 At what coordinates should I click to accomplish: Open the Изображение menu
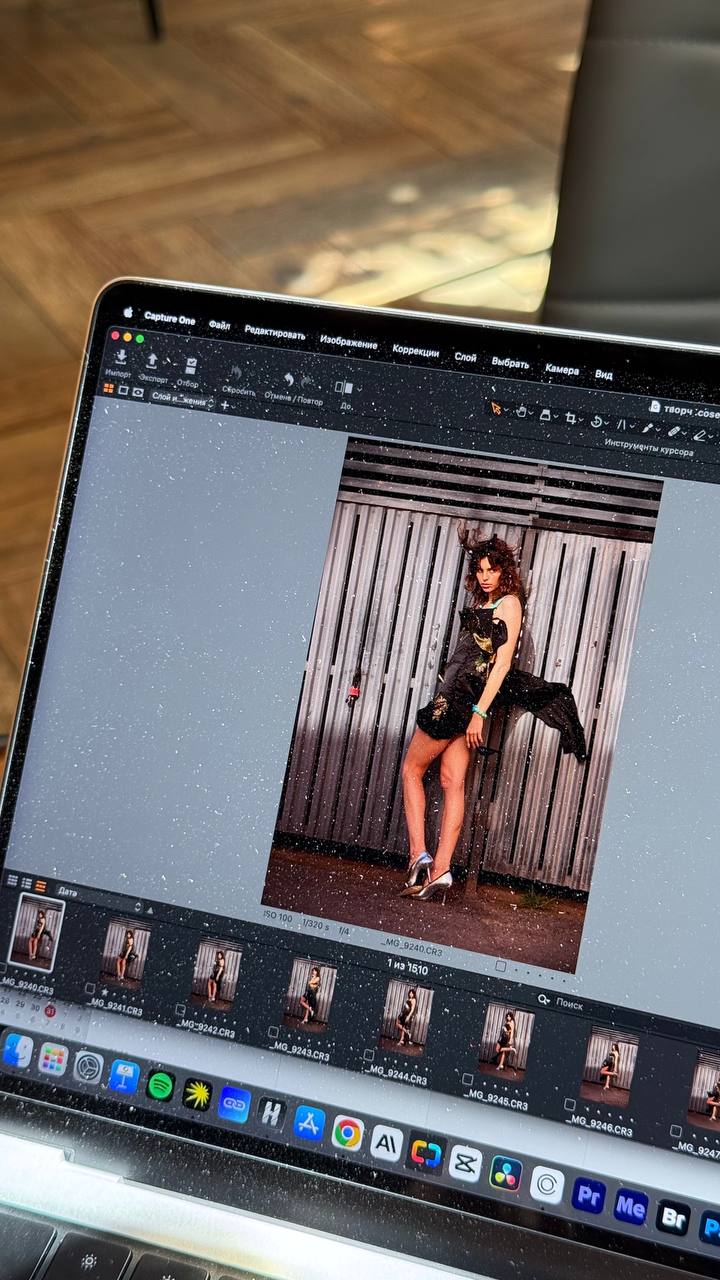349,342
